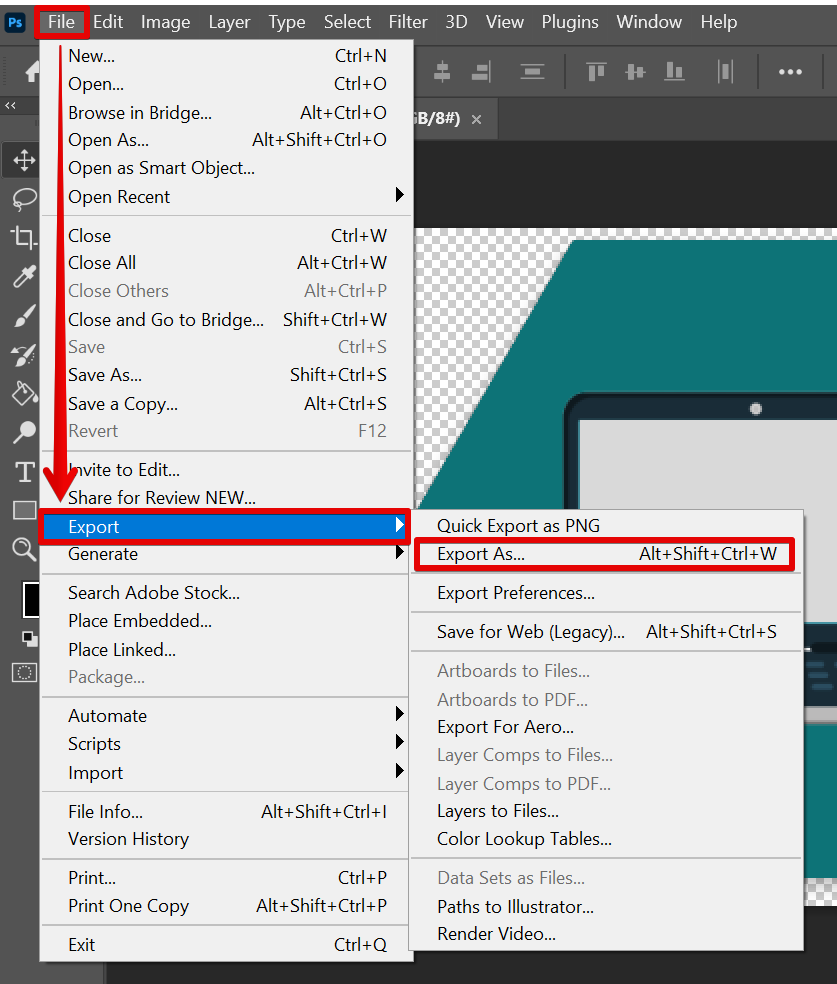Viewport: 837px width, 984px height.
Task: Select the Lasso tool
Action: click(x=23, y=199)
